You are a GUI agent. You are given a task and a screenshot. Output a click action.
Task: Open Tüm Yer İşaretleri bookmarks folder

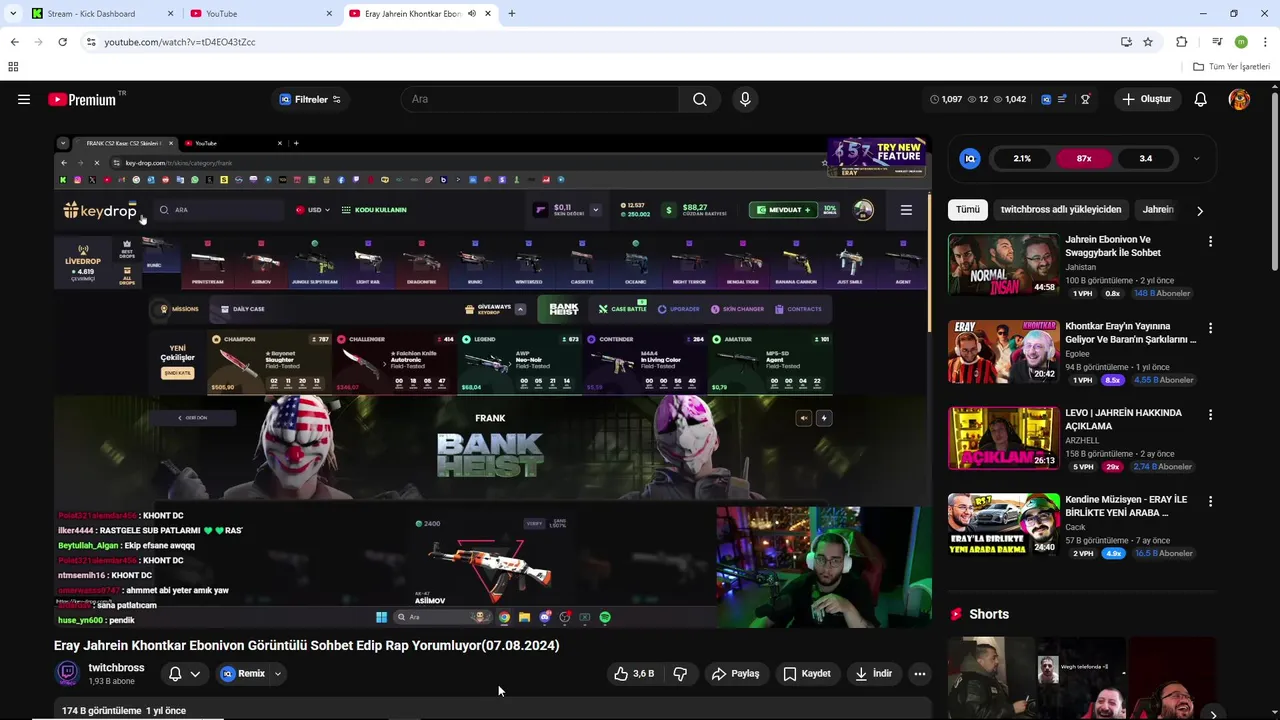coord(1232,67)
